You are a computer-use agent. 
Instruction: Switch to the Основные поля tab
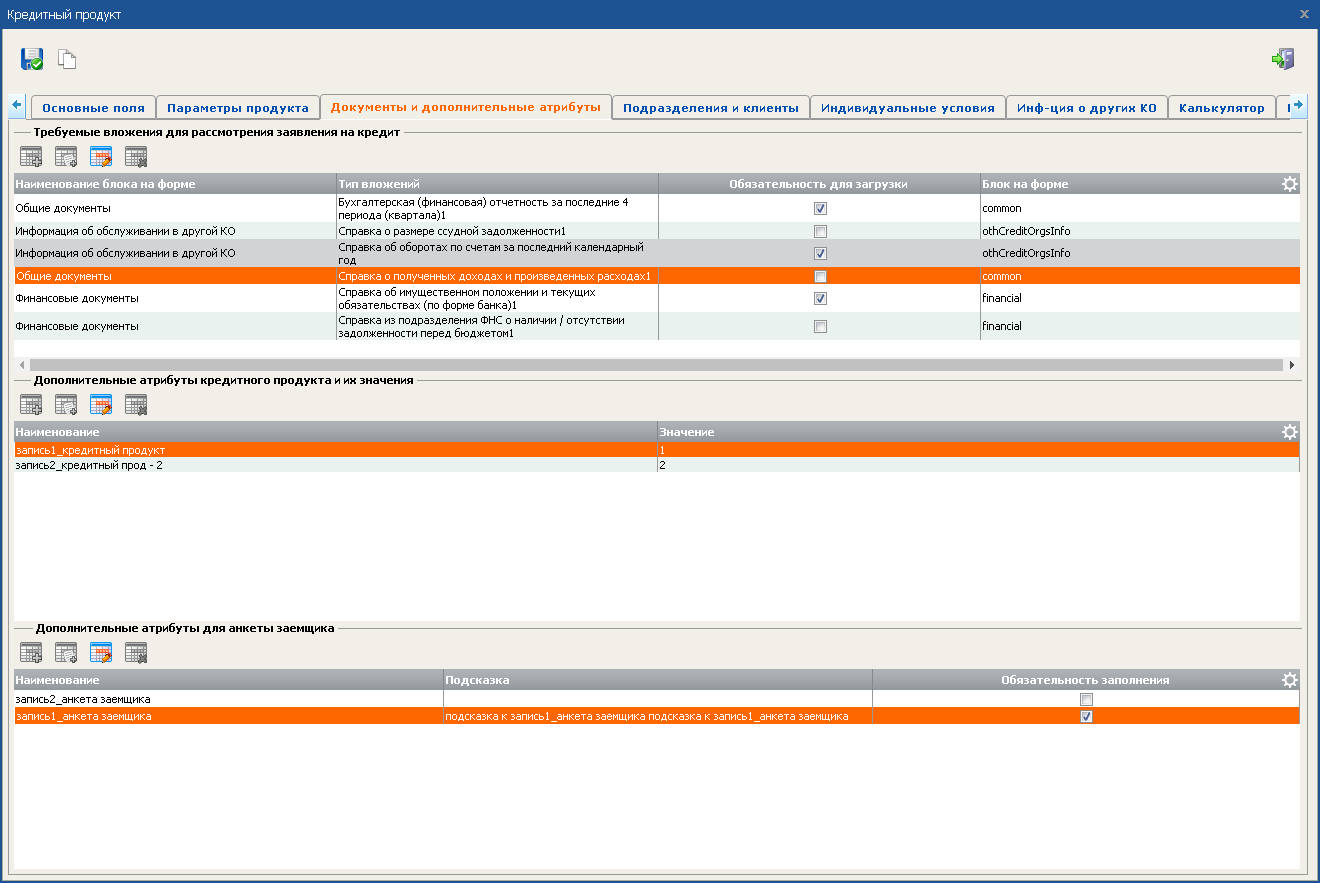point(94,108)
